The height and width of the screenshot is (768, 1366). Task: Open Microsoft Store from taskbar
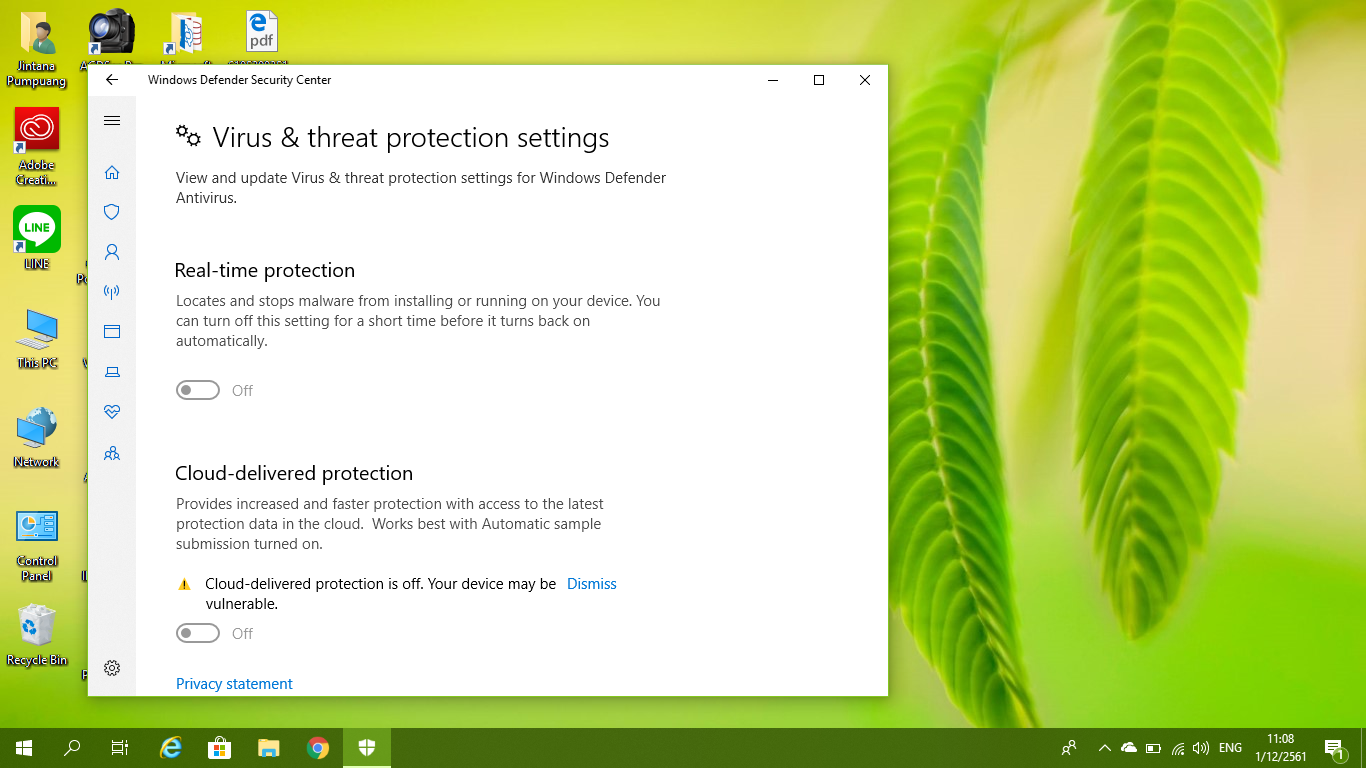tap(219, 748)
